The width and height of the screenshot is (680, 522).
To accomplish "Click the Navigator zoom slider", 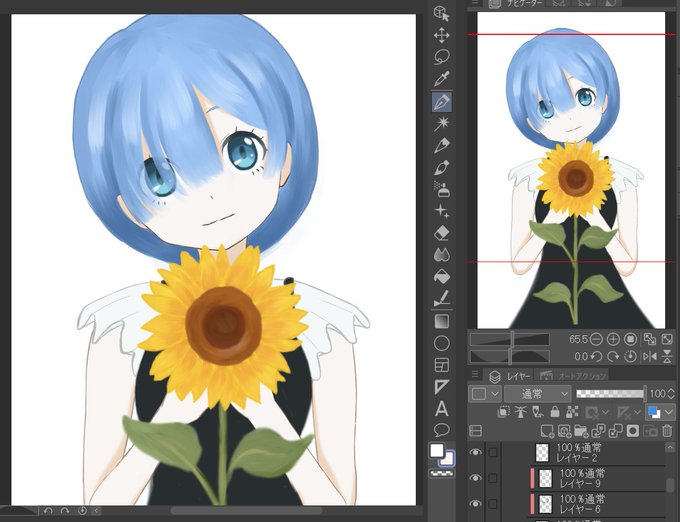I will click(510, 339).
